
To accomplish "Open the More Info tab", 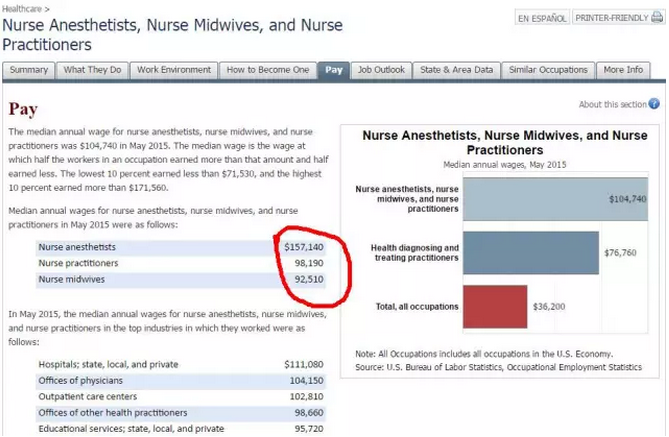I will coord(623,70).
